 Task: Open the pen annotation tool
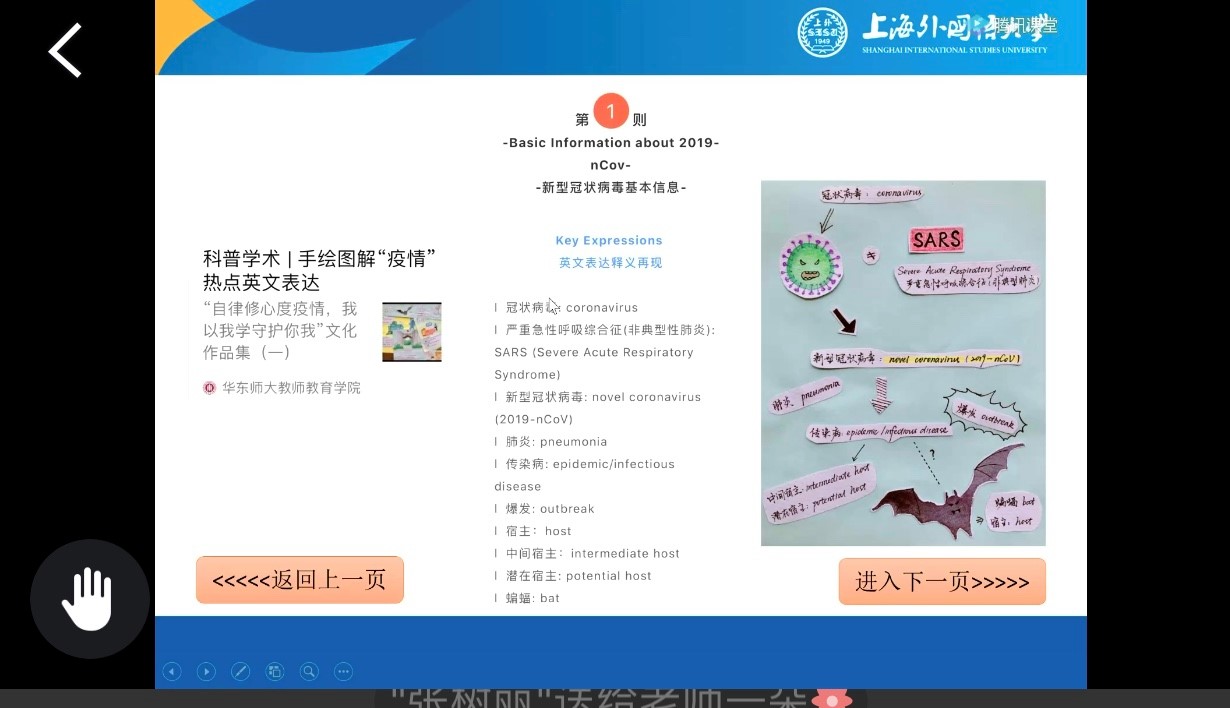point(240,672)
